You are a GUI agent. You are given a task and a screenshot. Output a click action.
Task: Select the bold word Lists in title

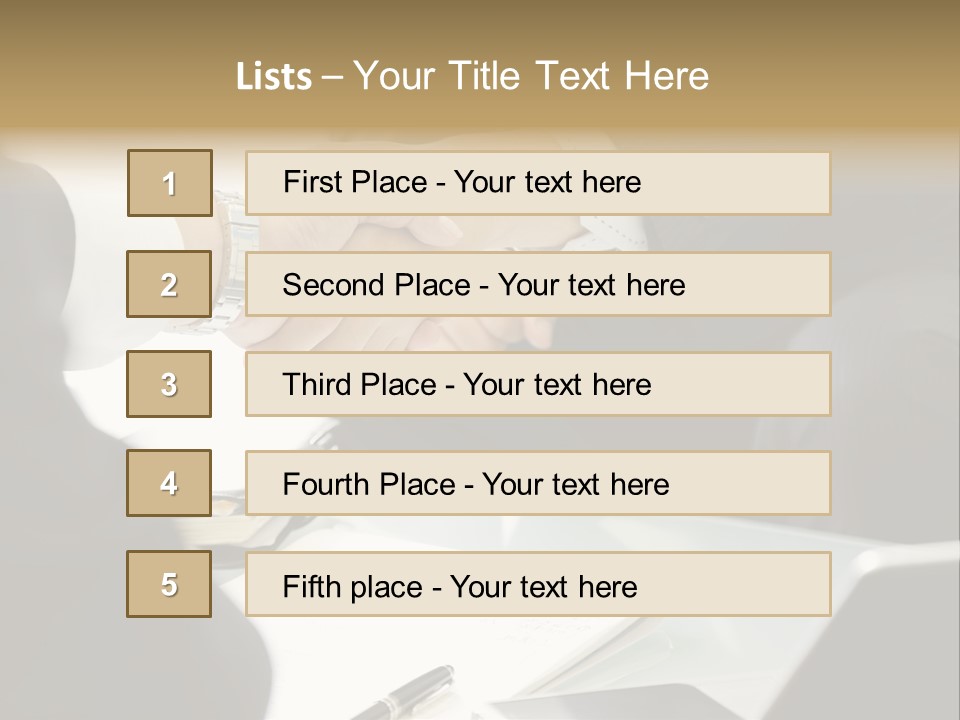coord(273,77)
